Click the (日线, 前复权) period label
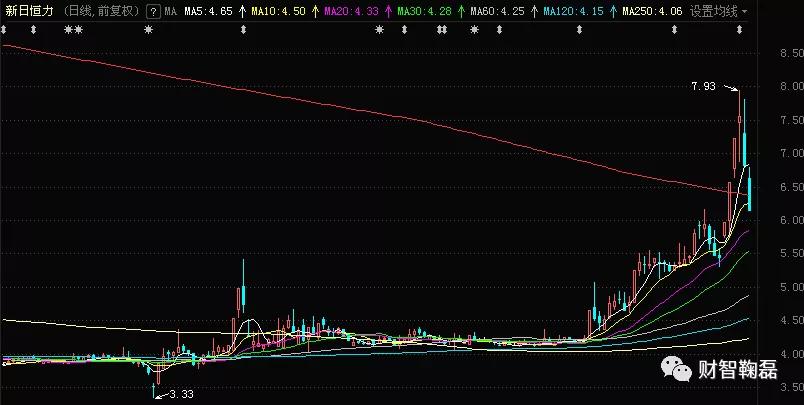 coord(103,11)
